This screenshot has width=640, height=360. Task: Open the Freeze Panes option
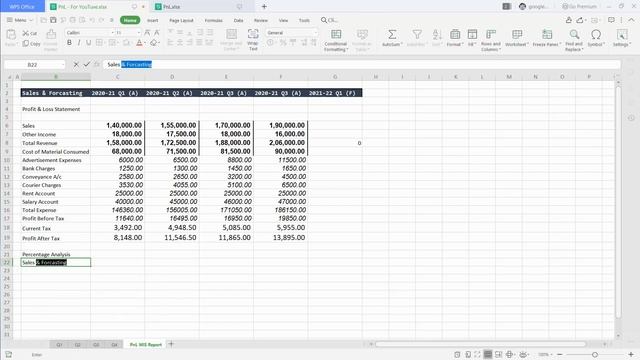547,38
